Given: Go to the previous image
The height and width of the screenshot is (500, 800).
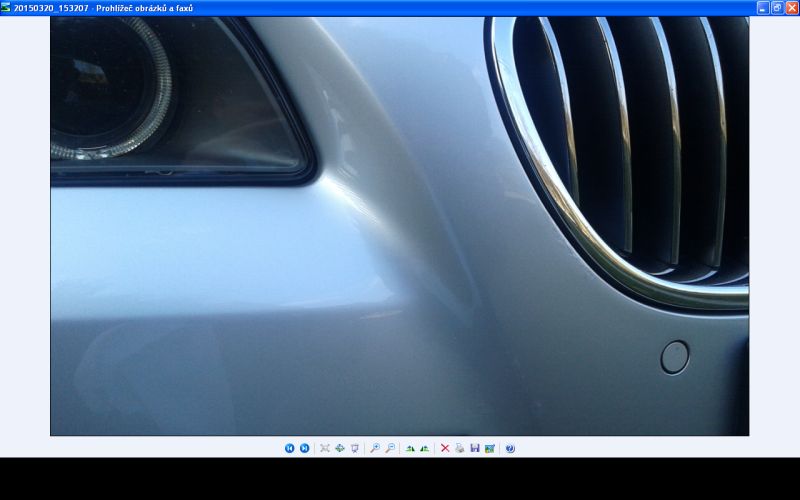Looking at the screenshot, I should pyautogui.click(x=289, y=448).
